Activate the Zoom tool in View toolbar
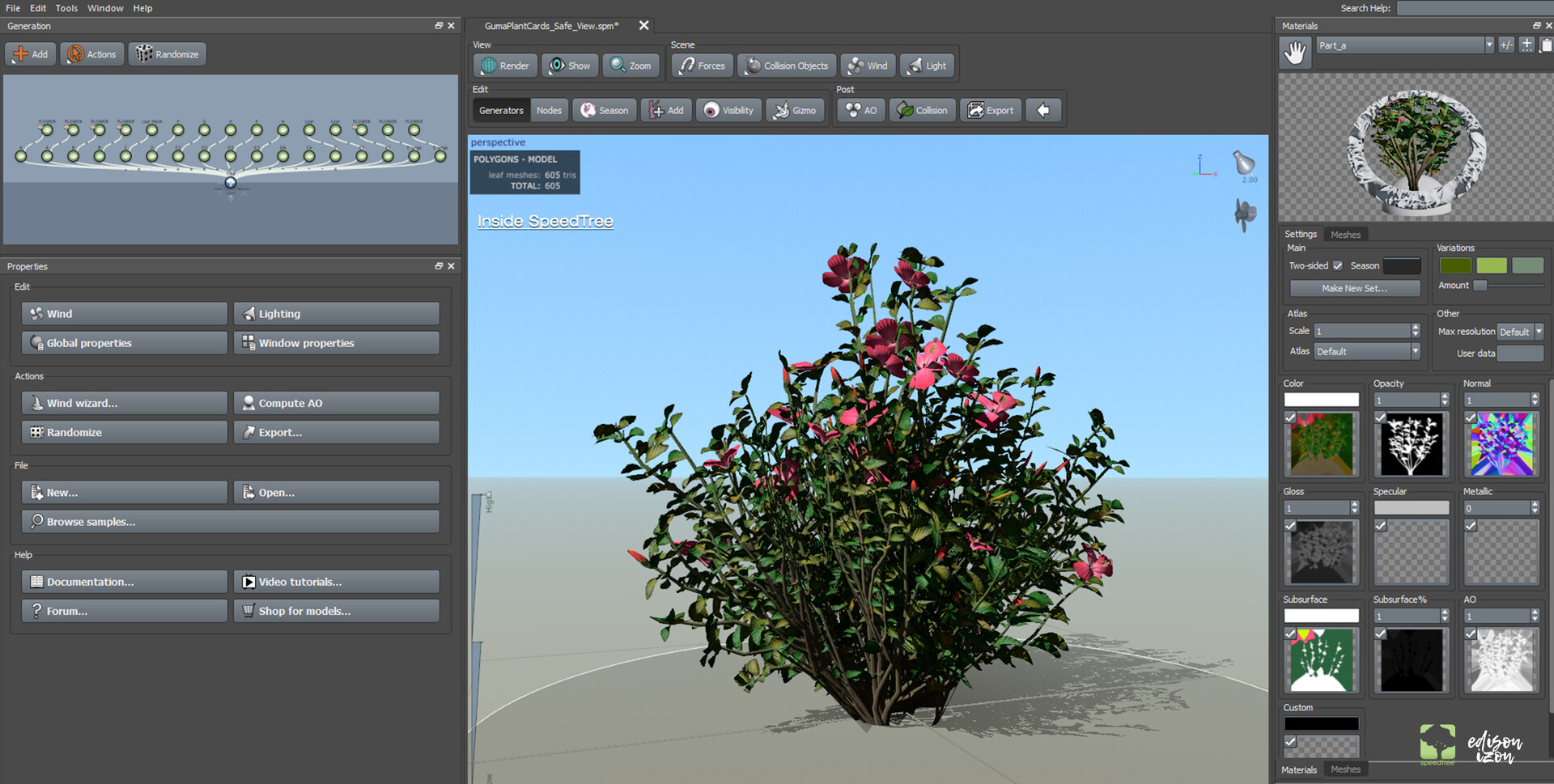The image size is (1554, 784). tap(631, 65)
